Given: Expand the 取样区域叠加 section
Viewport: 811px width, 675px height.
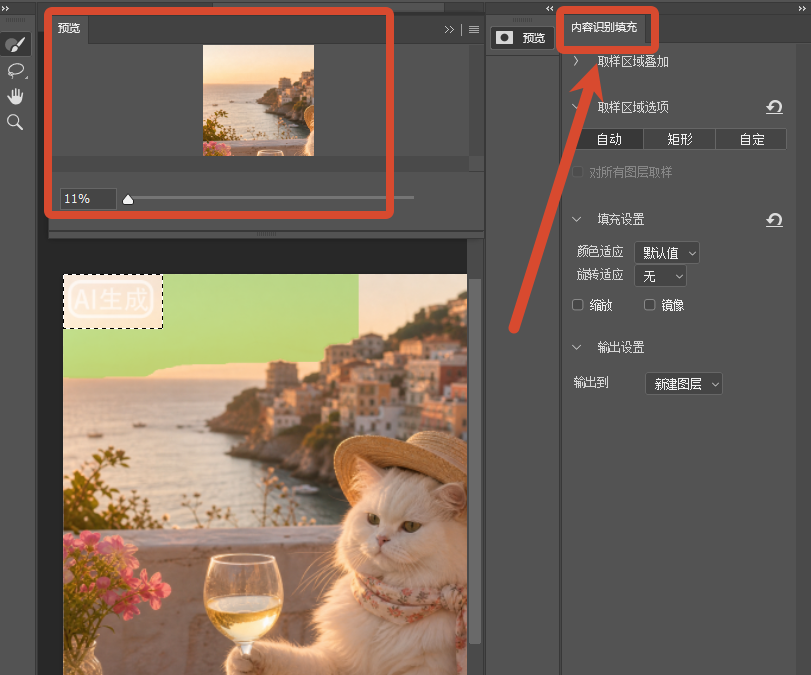Looking at the screenshot, I should [576, 62].
